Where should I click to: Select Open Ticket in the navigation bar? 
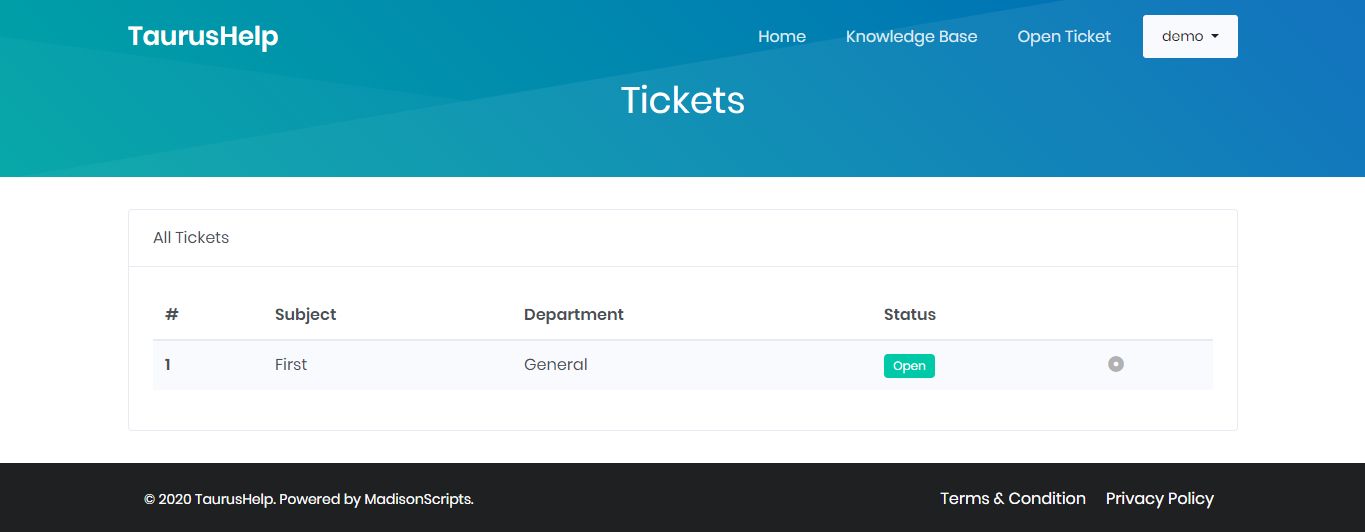1064,36
